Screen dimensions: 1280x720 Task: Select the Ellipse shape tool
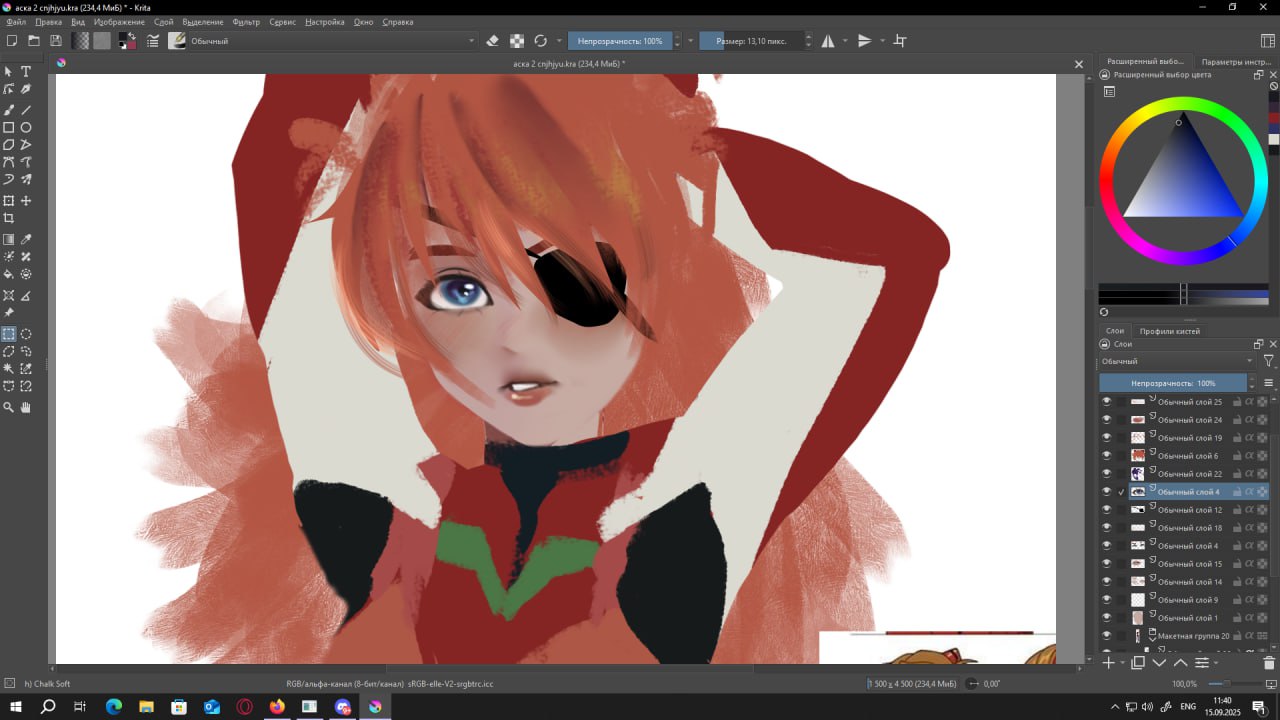coord(26,128)
